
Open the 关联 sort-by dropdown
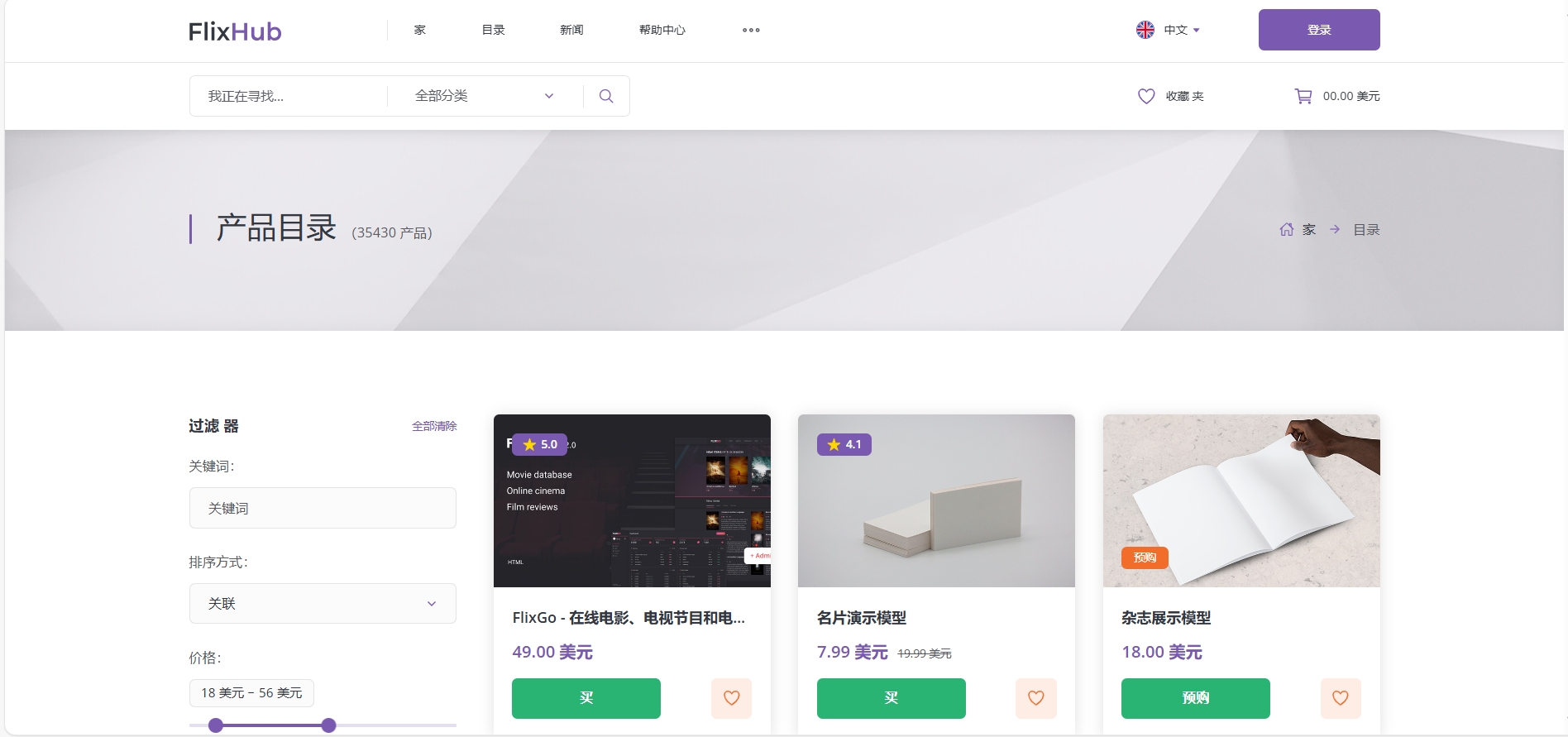pyautogui.click(x=323, y=603)
